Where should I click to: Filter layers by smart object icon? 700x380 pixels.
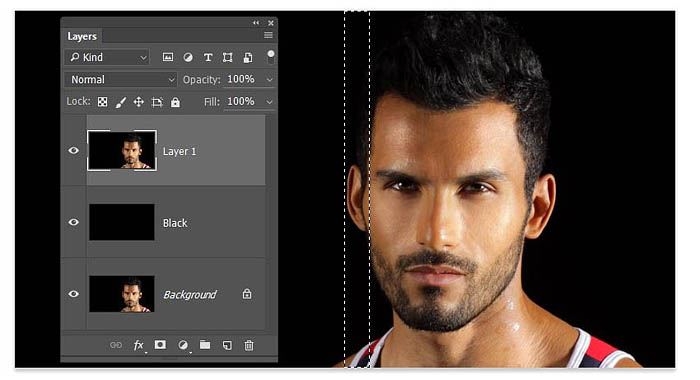pos(248,57)
